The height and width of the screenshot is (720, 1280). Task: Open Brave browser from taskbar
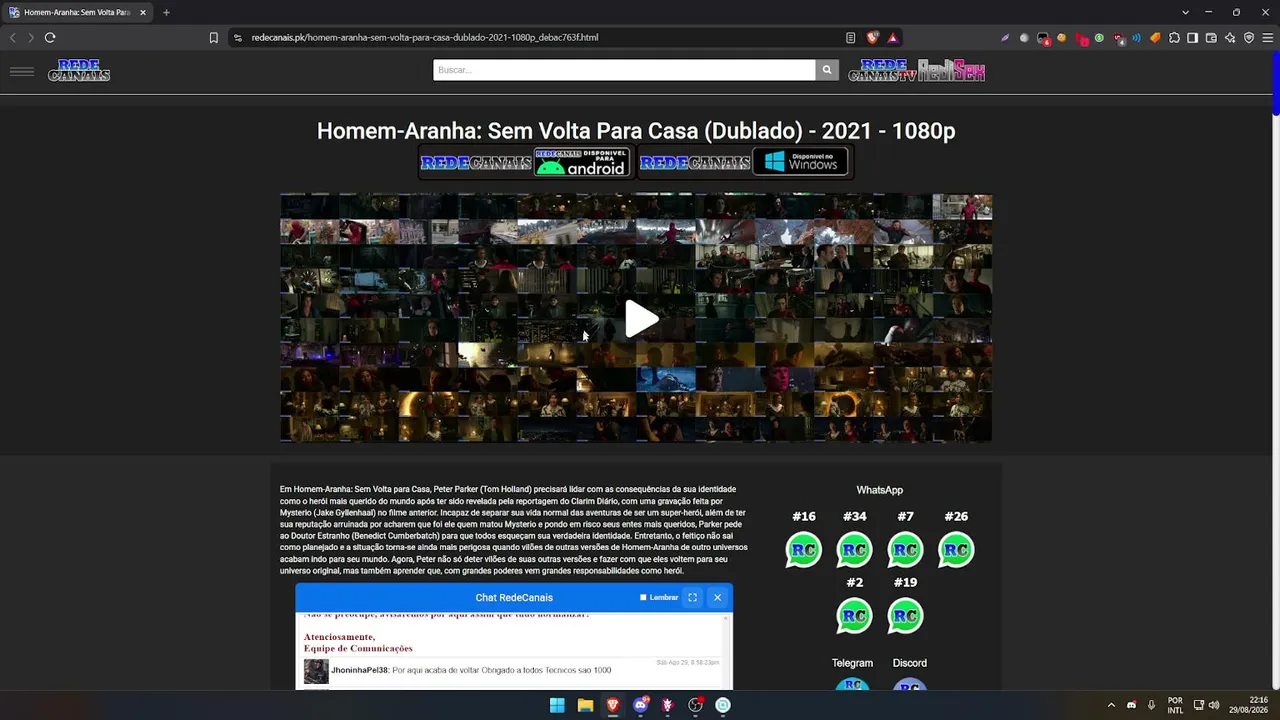612,706
